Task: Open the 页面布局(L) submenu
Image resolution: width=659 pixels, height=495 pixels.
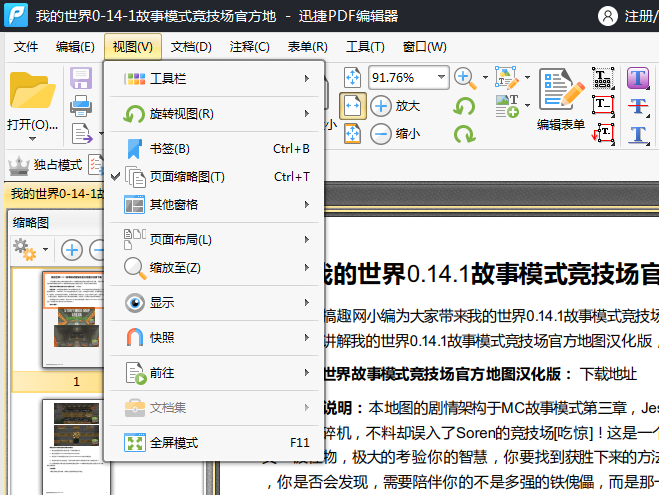Action: pyautogui.click(x=214, y=240)
